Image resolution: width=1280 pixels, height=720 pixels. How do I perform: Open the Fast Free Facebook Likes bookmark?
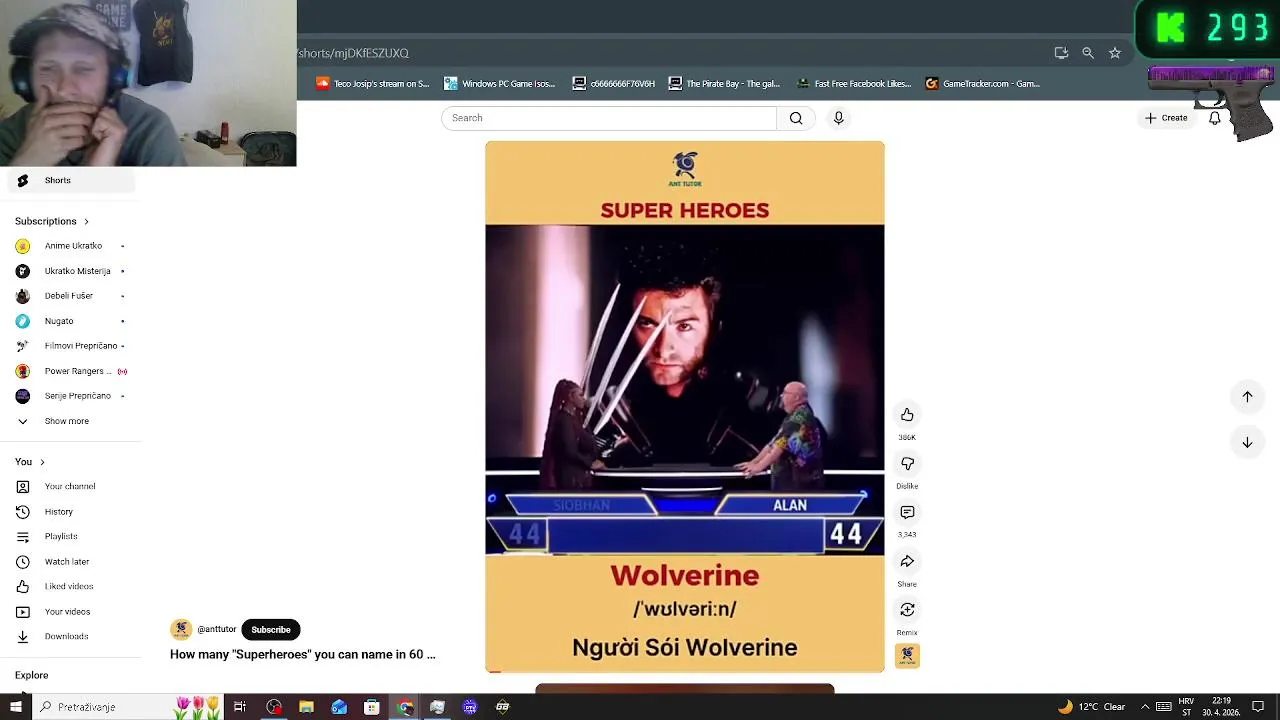click(x=854, y=84)
